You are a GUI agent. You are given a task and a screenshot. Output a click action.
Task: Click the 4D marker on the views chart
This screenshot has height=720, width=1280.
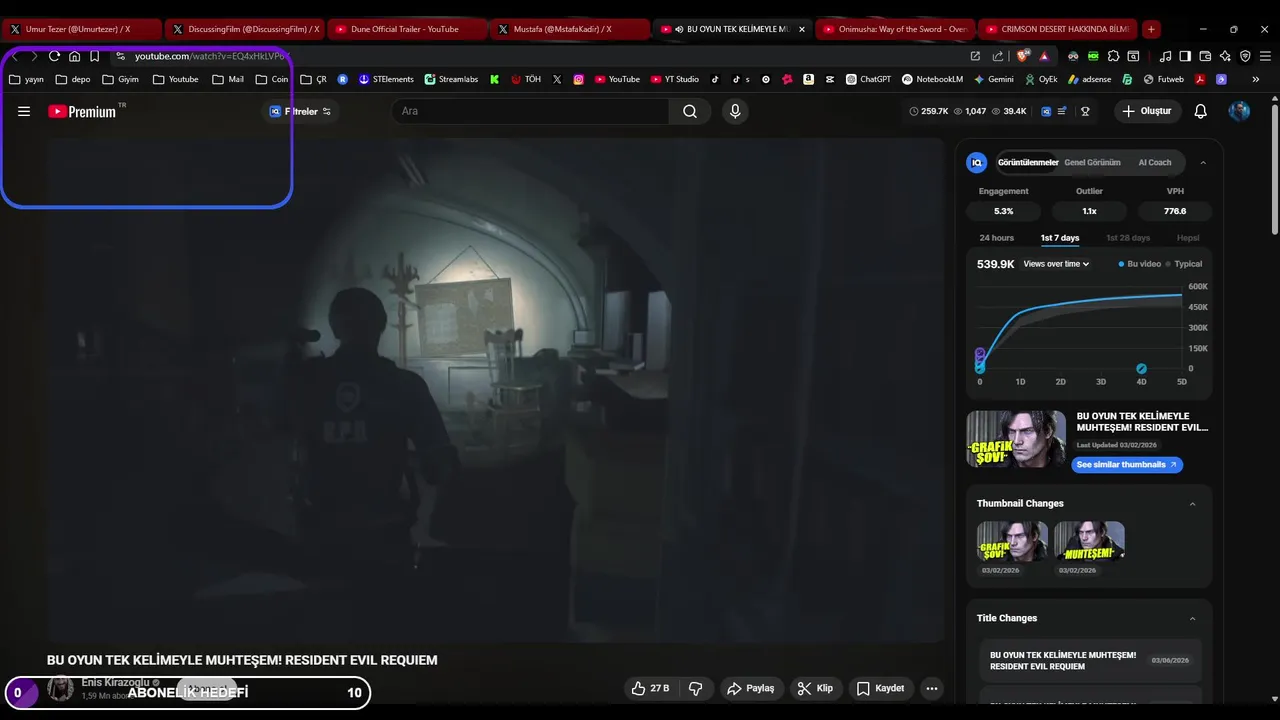pyautogui.click(x=1141, y=369)
